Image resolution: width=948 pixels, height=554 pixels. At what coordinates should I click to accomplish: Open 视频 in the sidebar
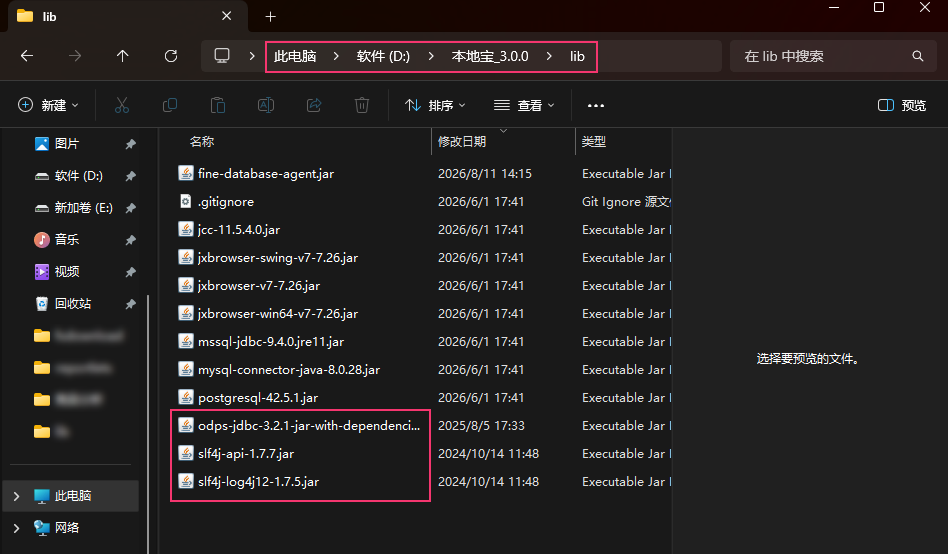tap(67, 272)
